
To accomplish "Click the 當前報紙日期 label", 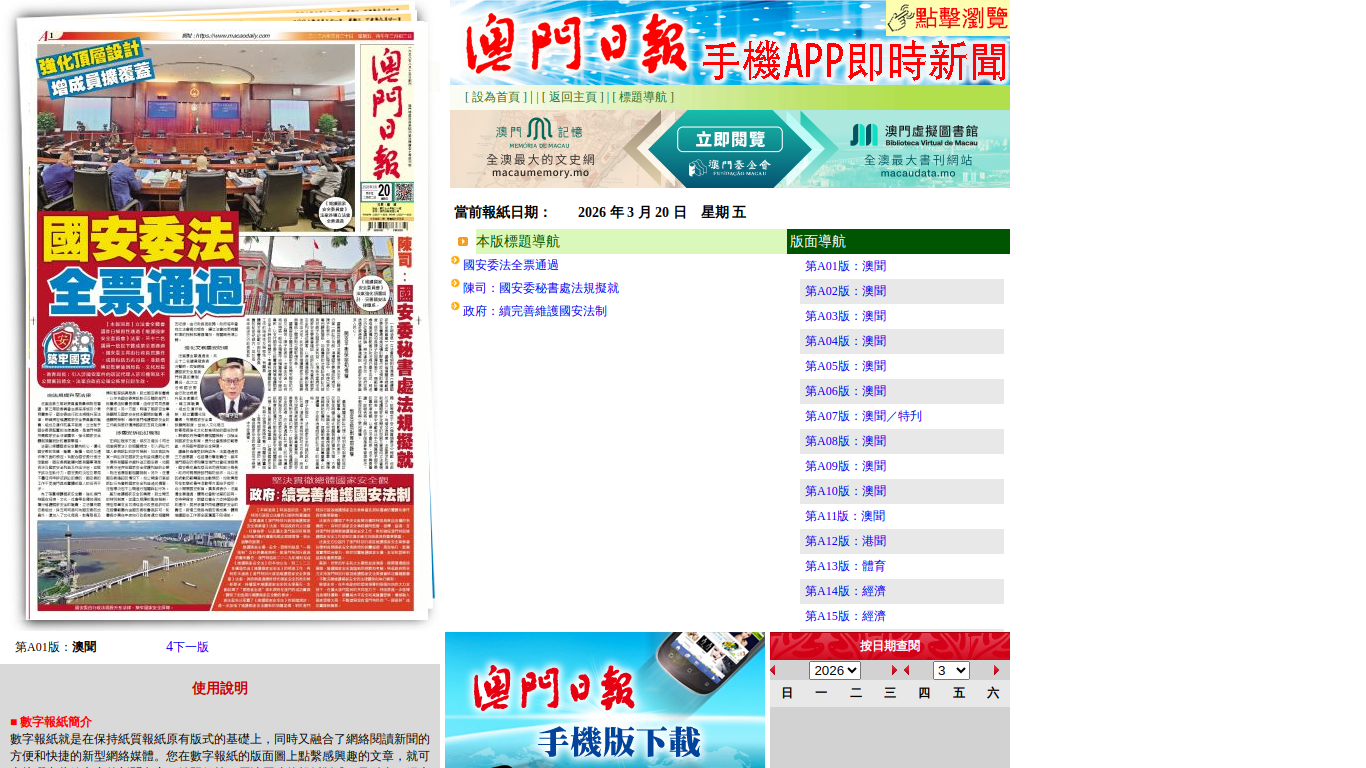I will (x=502, y=212).
